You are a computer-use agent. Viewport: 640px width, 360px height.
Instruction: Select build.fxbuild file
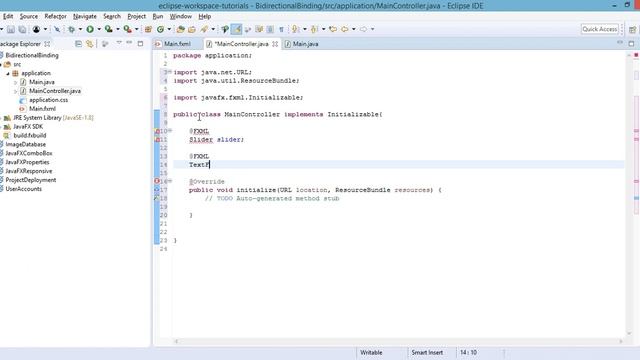pos(29,136)
